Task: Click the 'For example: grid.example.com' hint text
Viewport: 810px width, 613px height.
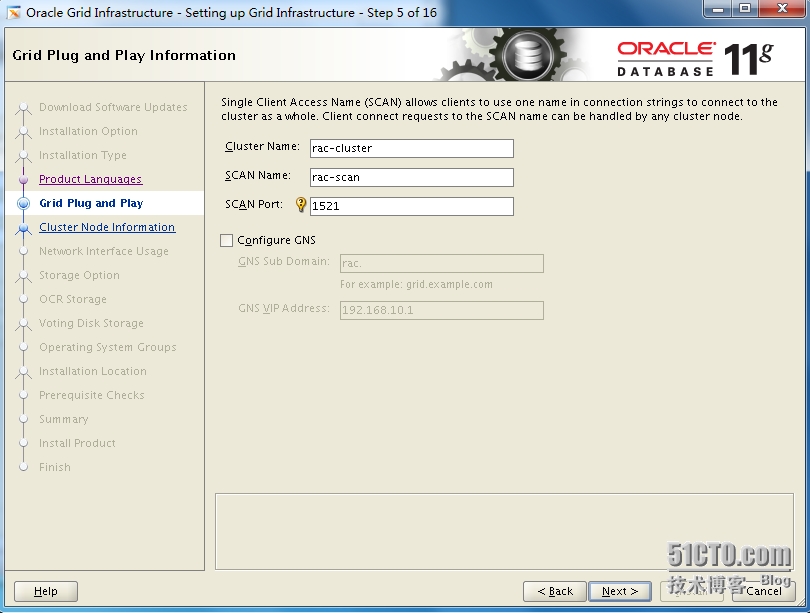Action: click(416, 285)
